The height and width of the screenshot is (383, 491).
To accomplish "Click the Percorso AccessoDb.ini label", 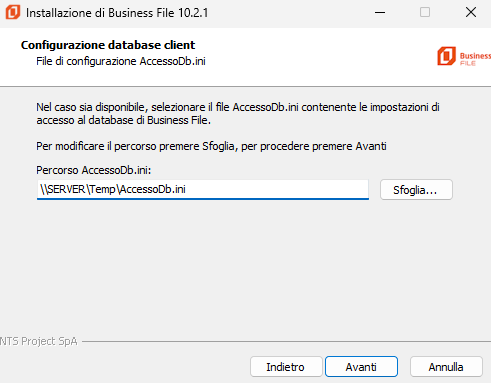I will (94, 170).
